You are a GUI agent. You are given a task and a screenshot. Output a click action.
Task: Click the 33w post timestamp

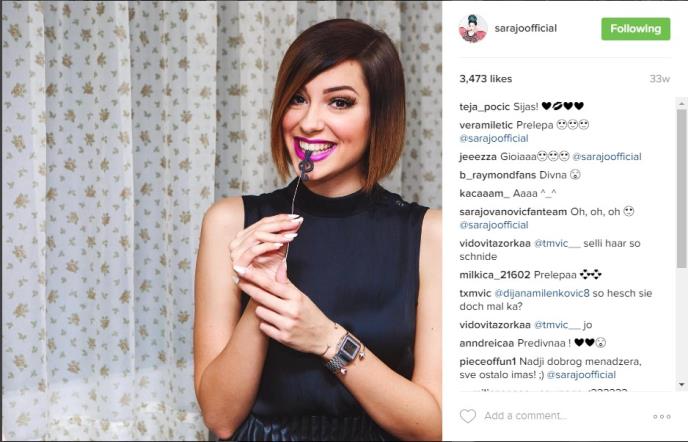659,79
